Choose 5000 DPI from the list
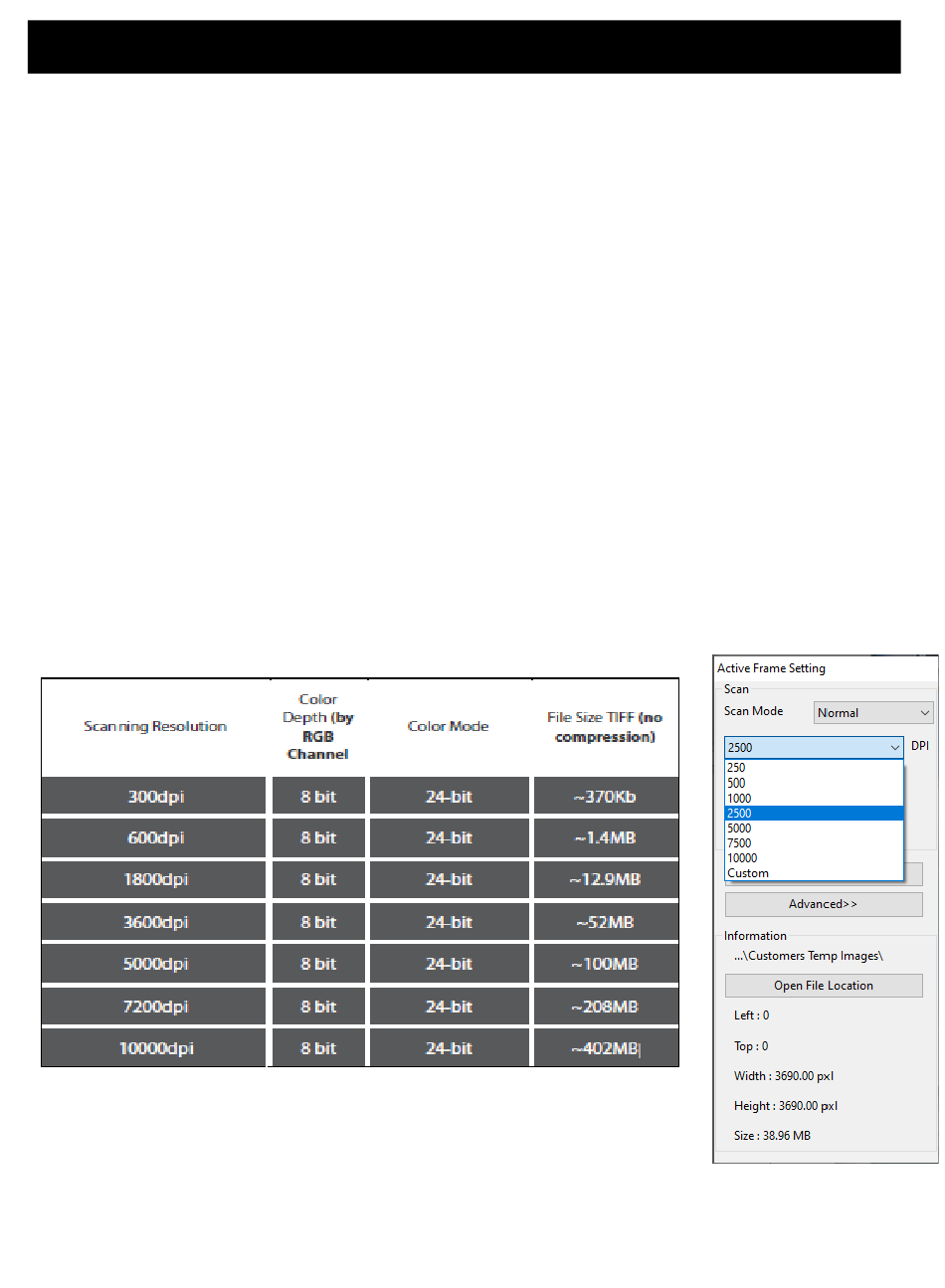Viewport: 945px width, 1288px height. pyautogui.click(x=814, y=828)
